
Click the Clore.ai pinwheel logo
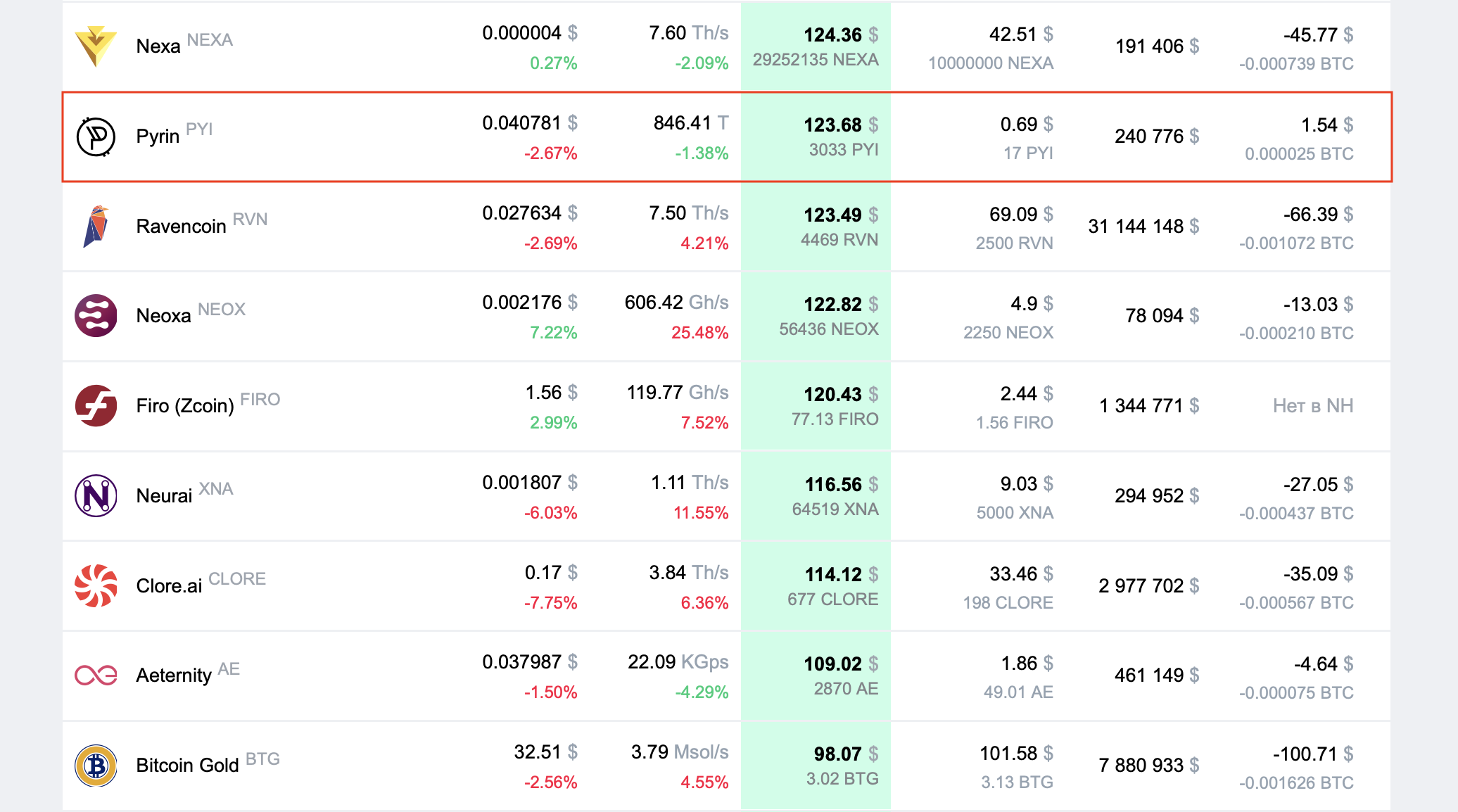click(97, 585)
